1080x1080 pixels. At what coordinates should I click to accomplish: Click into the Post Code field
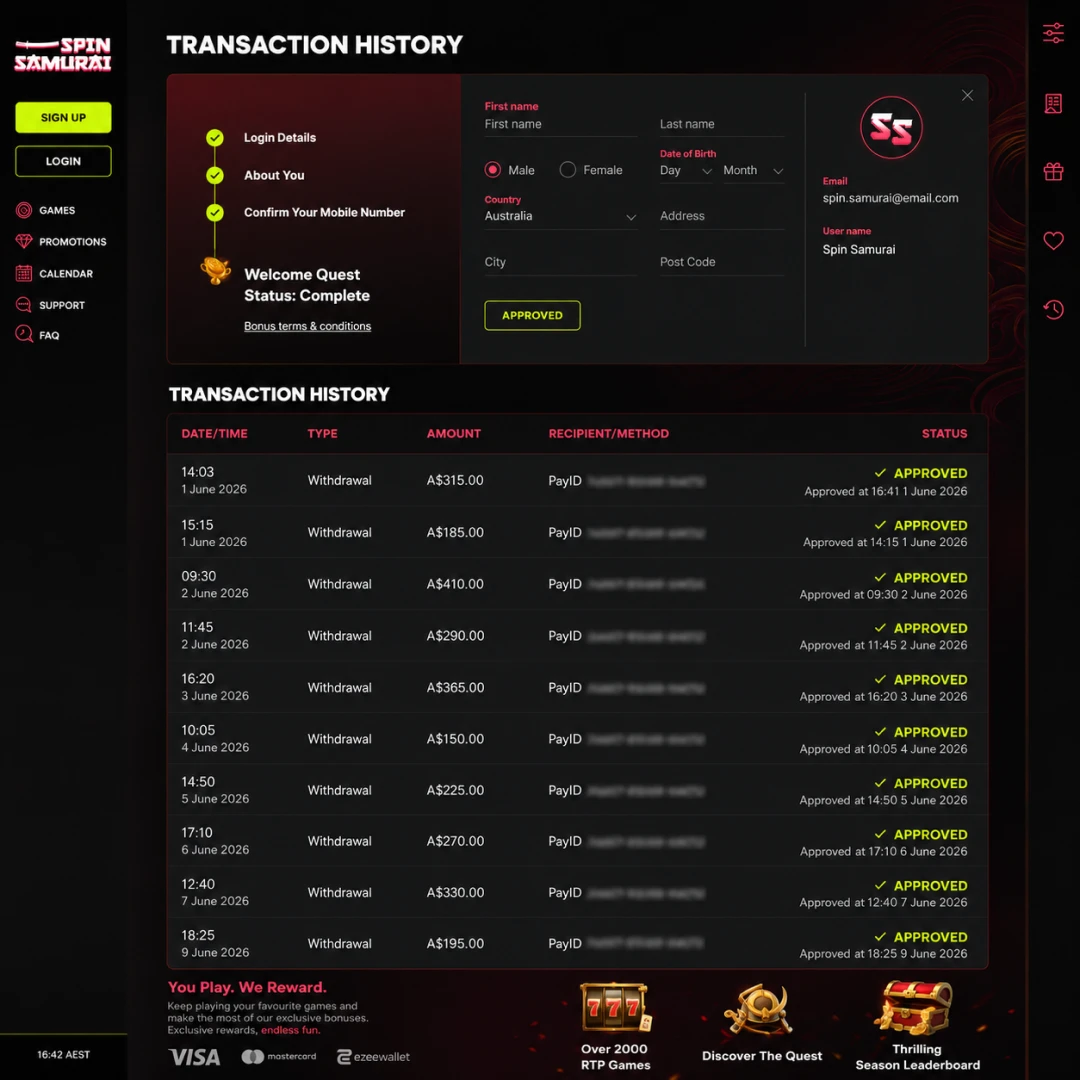(722, 262)
